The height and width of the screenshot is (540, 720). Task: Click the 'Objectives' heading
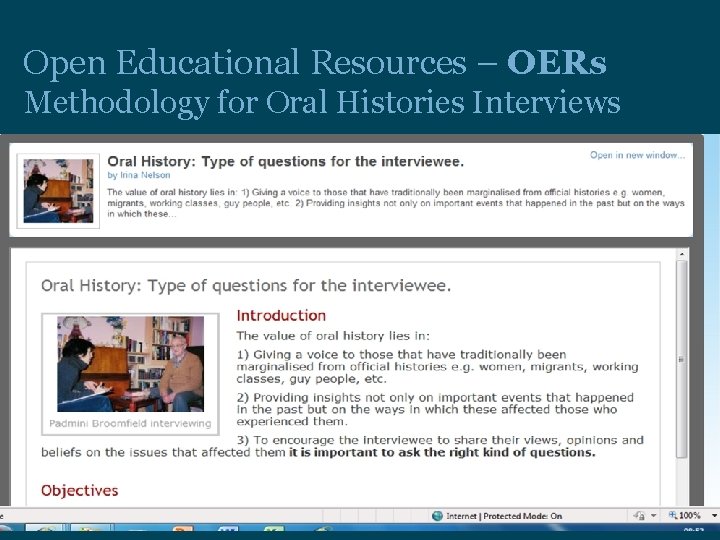(x=79, y=490)
